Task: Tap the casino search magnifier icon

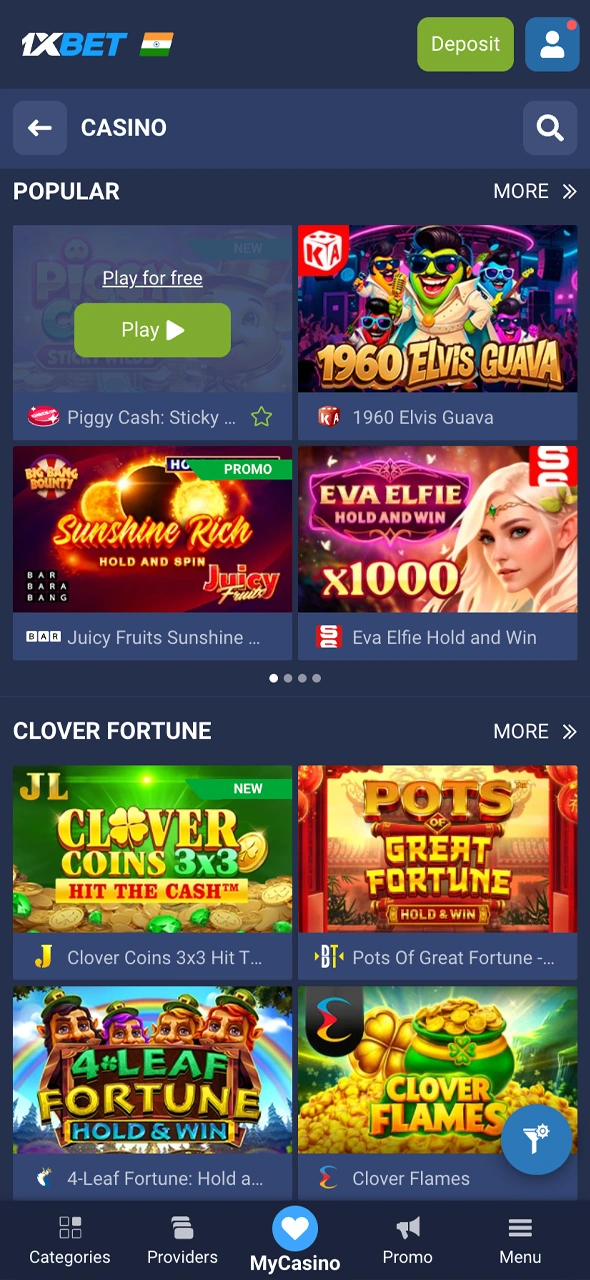Action: point(550,128)
